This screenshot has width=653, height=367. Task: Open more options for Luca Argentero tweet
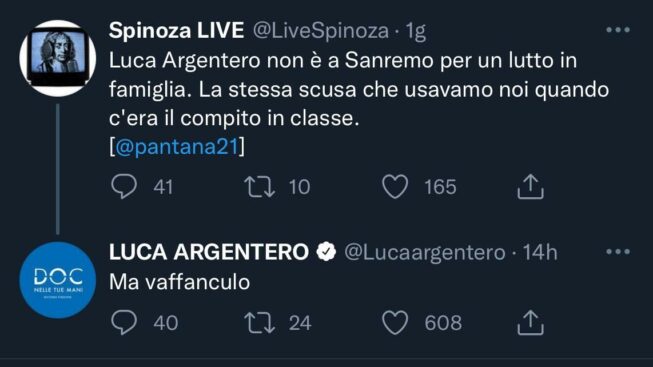(618, 251)
